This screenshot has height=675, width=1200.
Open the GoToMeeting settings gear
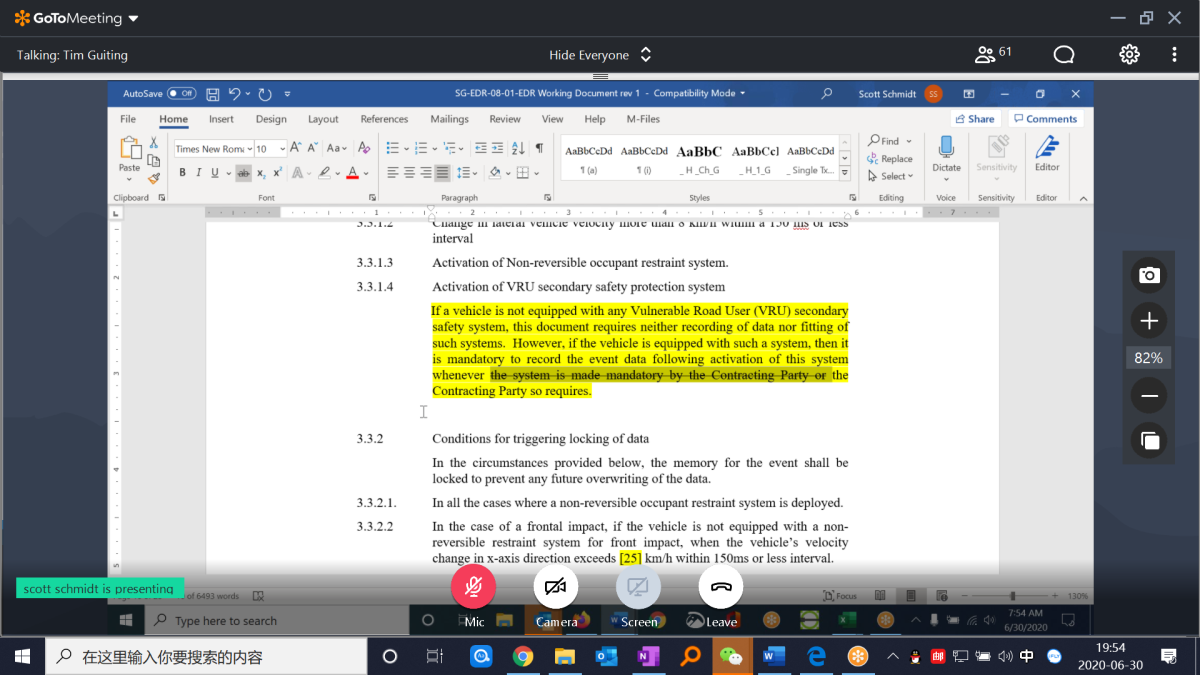coord(1129,54)
